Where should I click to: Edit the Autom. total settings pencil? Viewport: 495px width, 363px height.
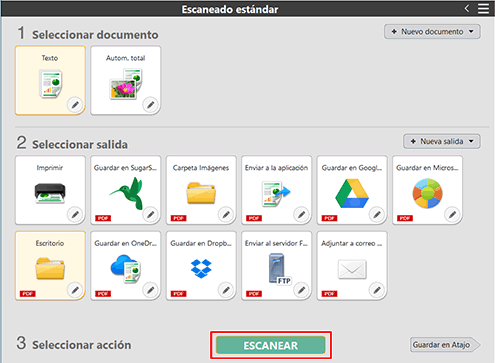point(151,105)
